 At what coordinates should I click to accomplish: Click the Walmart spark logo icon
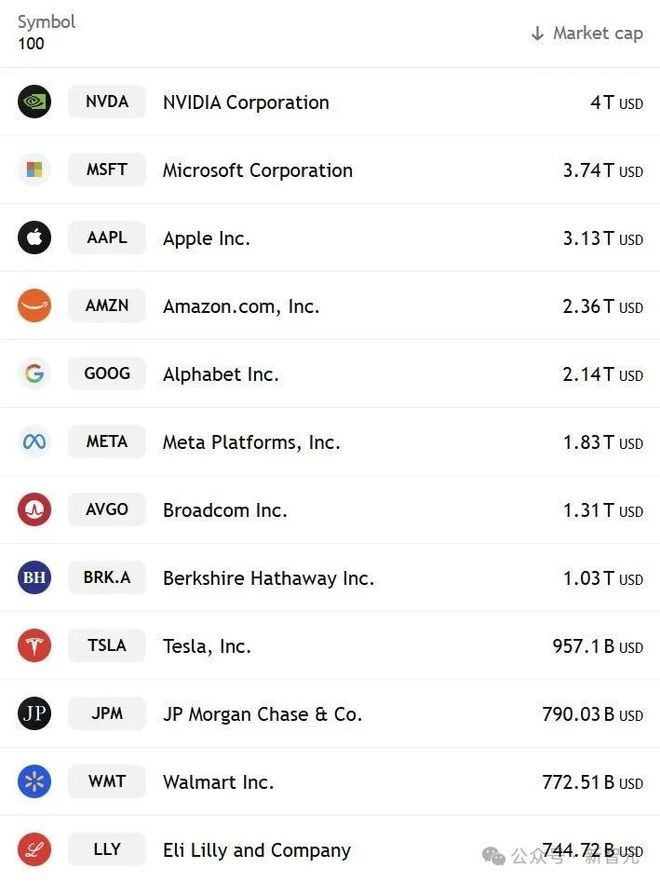tap(34, 782)
